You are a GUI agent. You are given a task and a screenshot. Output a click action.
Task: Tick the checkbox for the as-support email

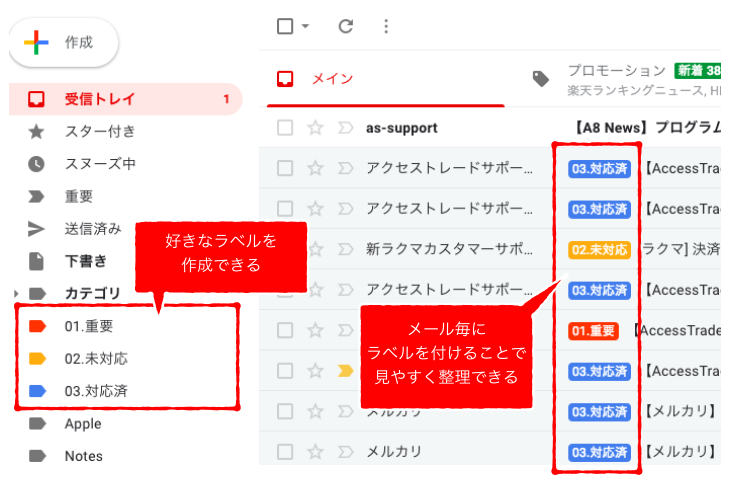tap(285, 128)
